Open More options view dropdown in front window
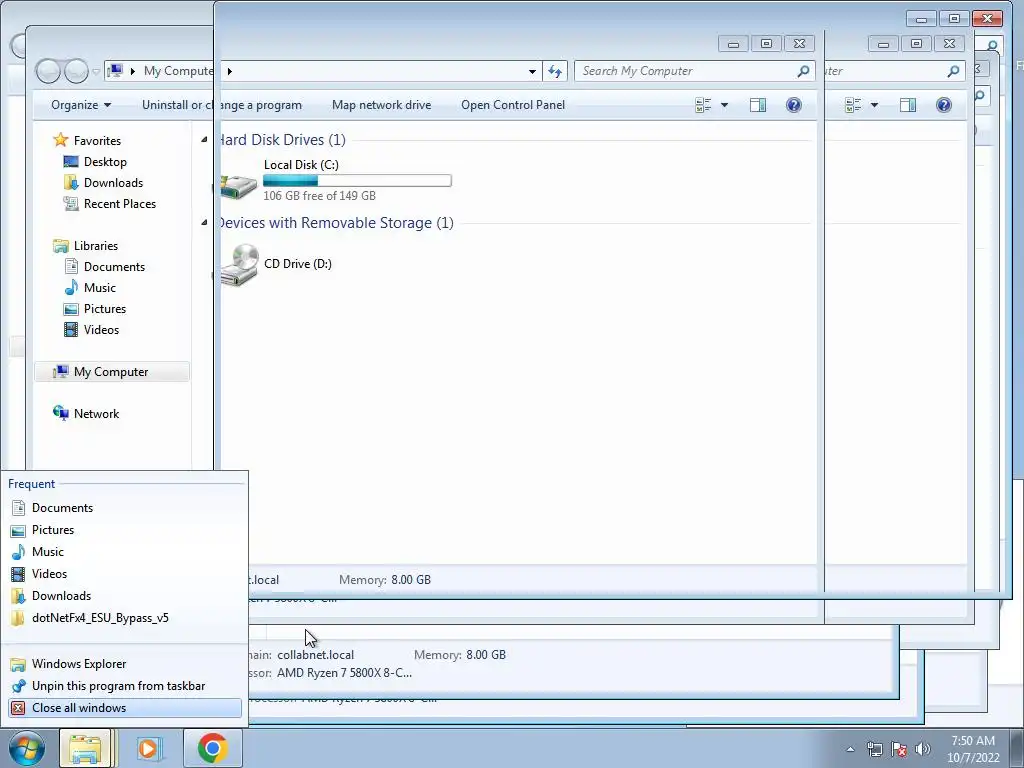 pos(724,105)
